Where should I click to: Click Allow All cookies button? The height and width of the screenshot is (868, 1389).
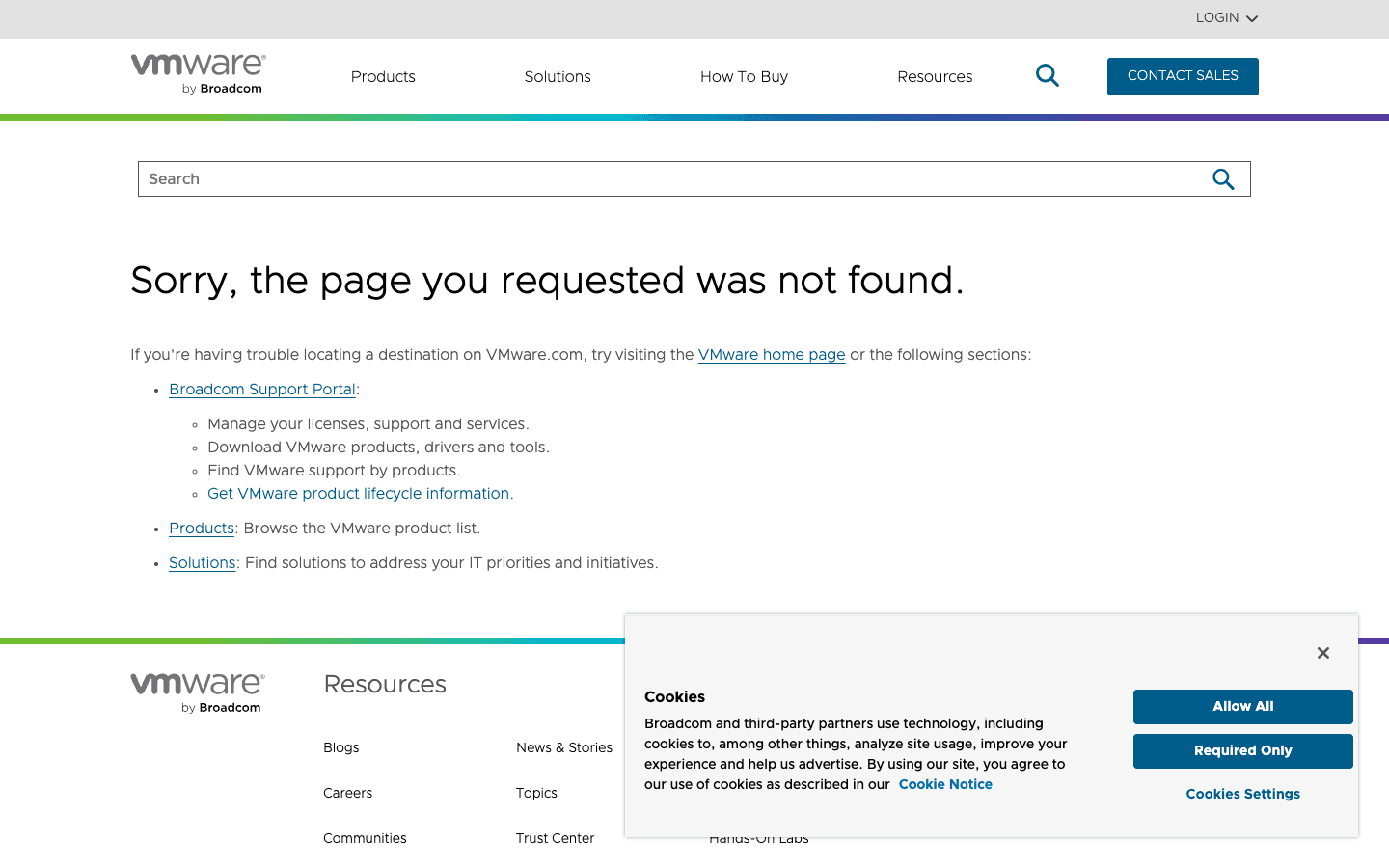(1243, 707)
